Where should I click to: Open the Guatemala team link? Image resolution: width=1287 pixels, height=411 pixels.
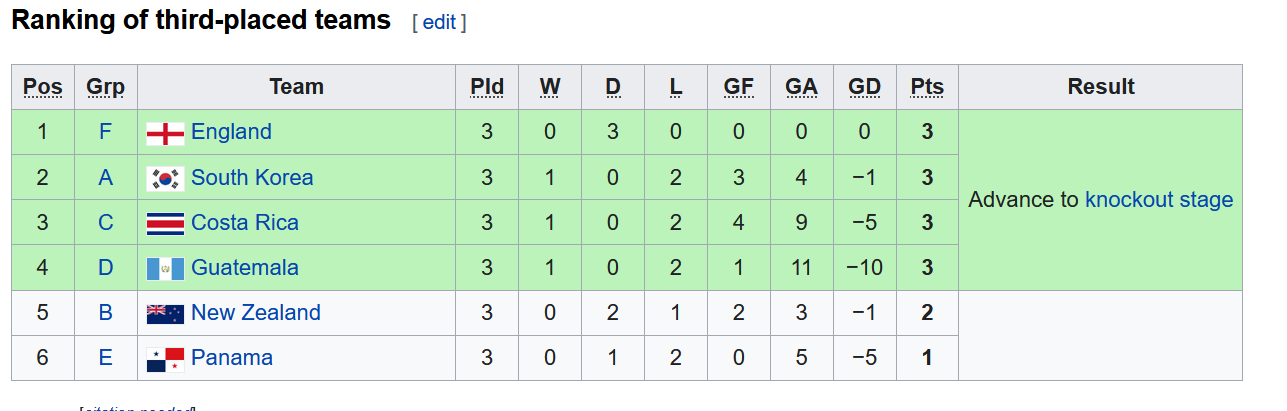[245, 267]
